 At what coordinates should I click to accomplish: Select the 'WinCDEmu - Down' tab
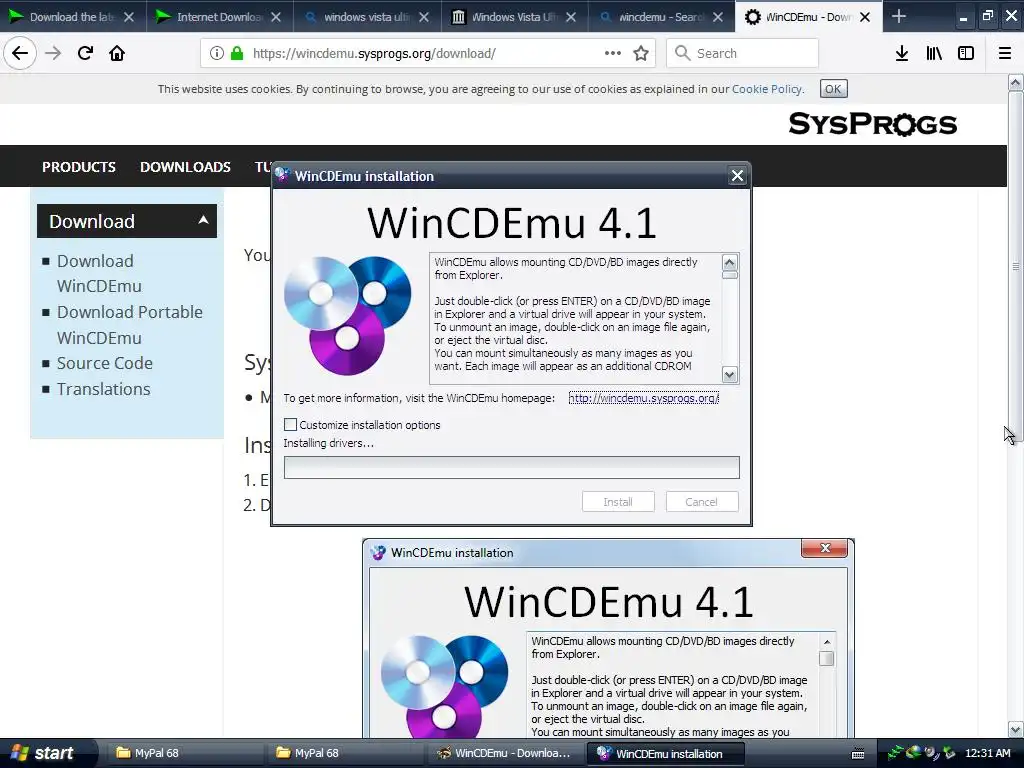808,16
